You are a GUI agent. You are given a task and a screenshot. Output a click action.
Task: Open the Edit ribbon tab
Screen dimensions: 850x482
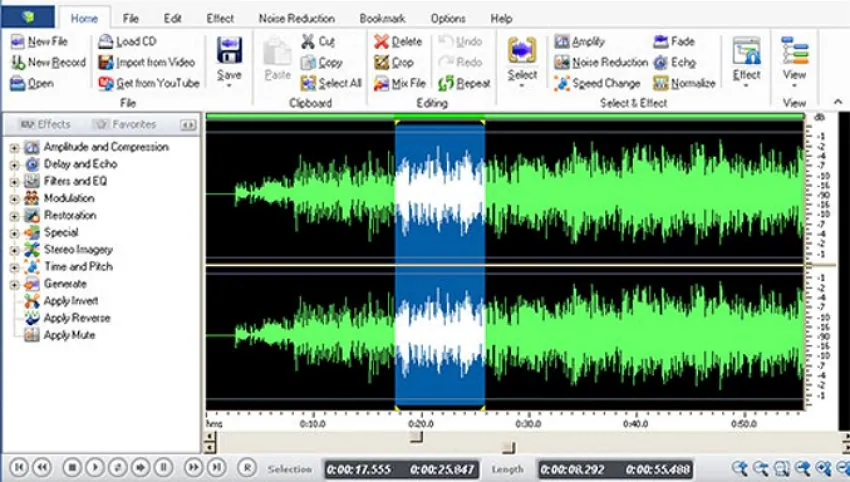pos(172,18)
